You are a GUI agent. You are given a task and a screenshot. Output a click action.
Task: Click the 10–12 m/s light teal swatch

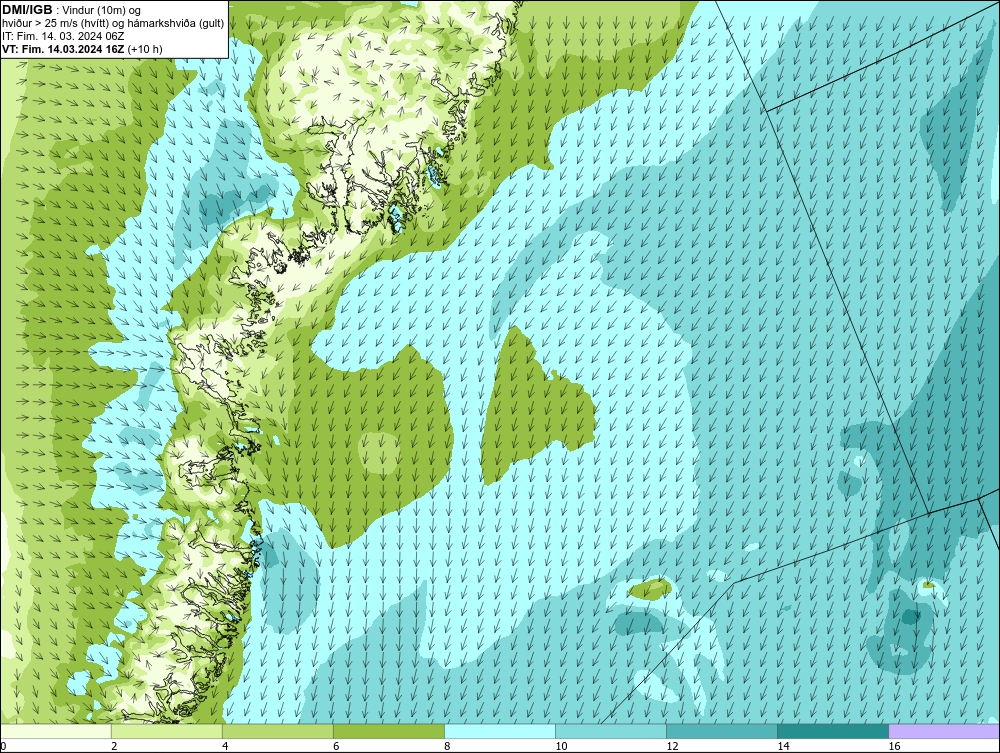(610, 731)
